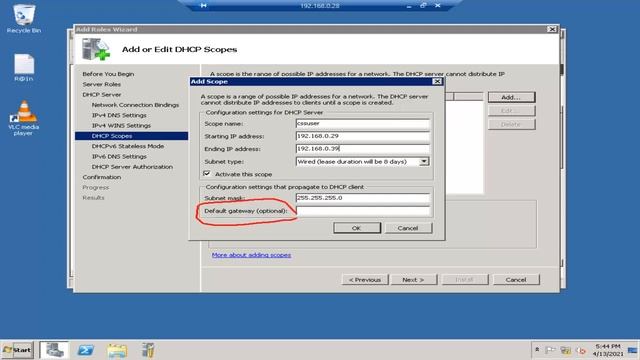Select IPv6 DNS Settings step
This screenshot has width=640, height=360.
[x=119, y=156]
